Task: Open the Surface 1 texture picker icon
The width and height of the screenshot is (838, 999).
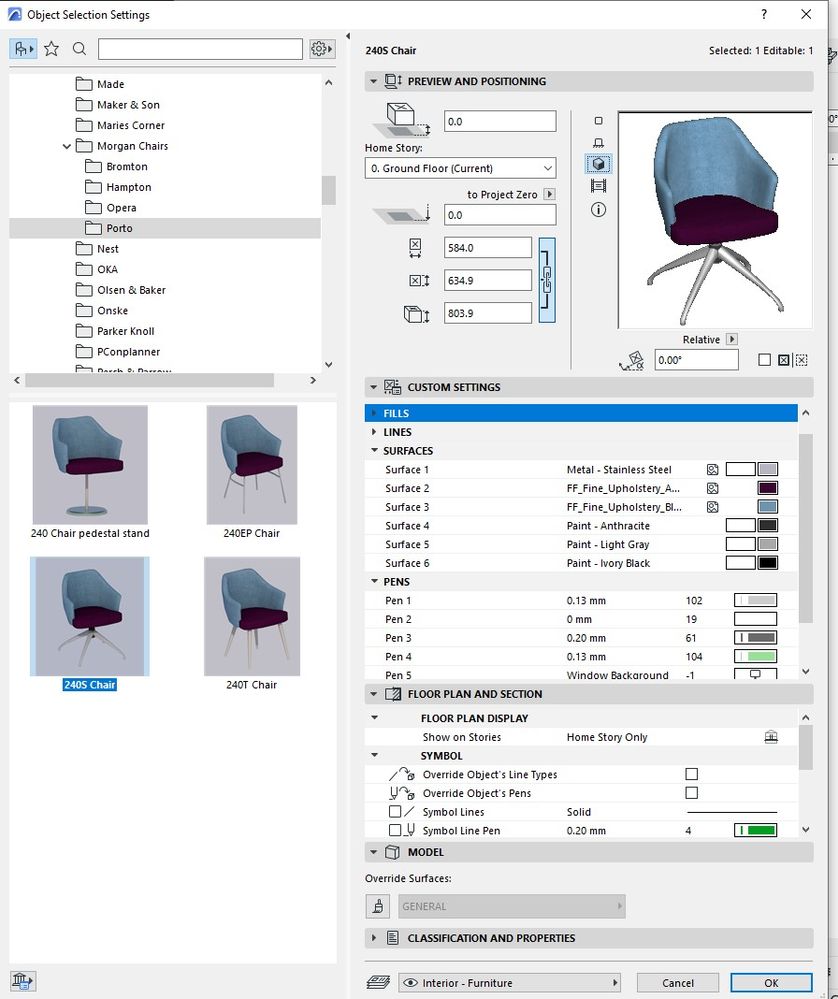Action: coord(712,470)
